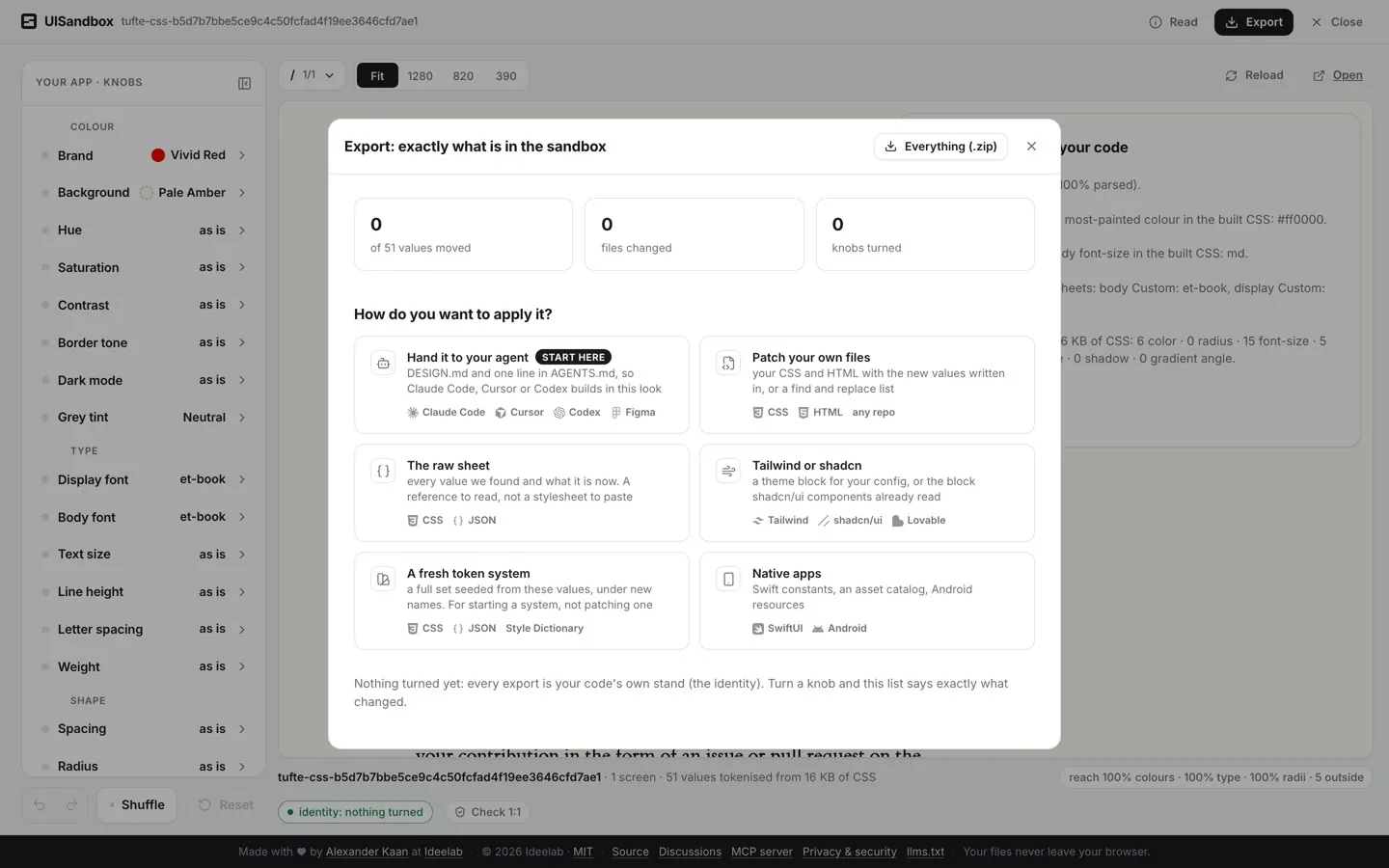The image size is (1389, 868).
Task: Toggle the Brand knob lock dot
Action: click(45, 155)
